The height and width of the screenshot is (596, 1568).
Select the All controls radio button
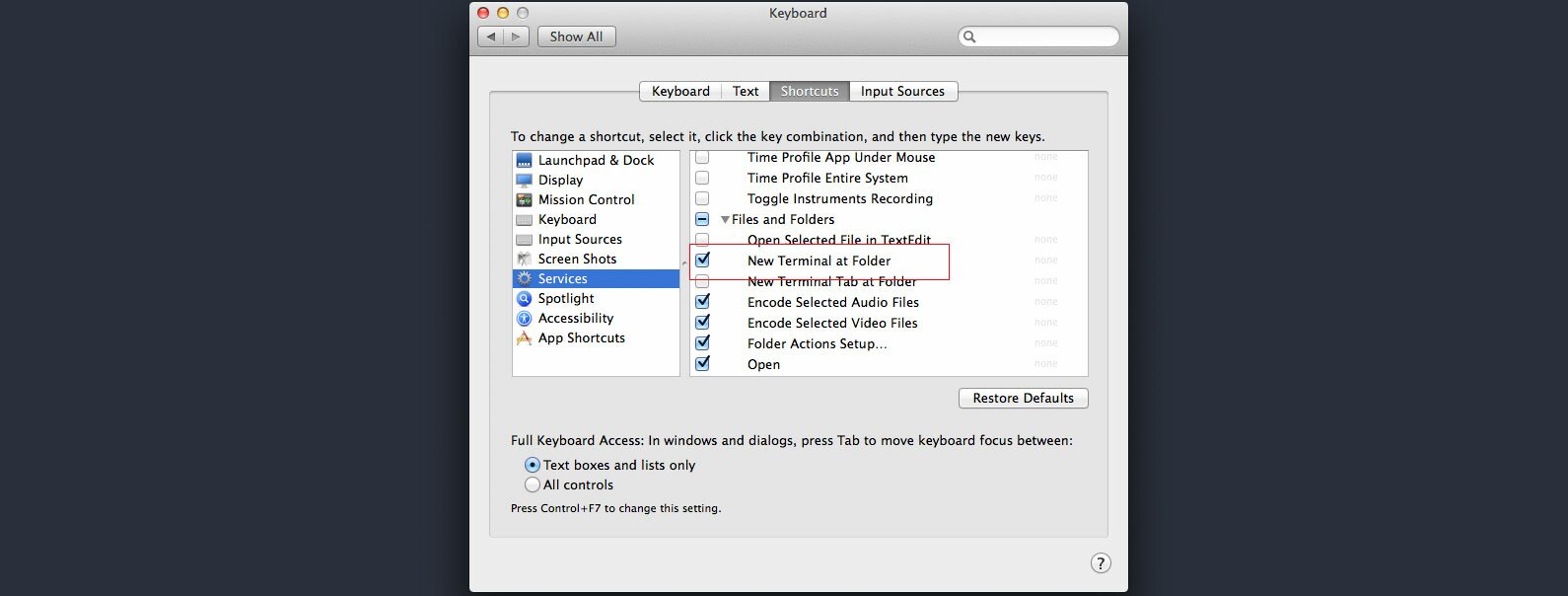click(533, 484)
